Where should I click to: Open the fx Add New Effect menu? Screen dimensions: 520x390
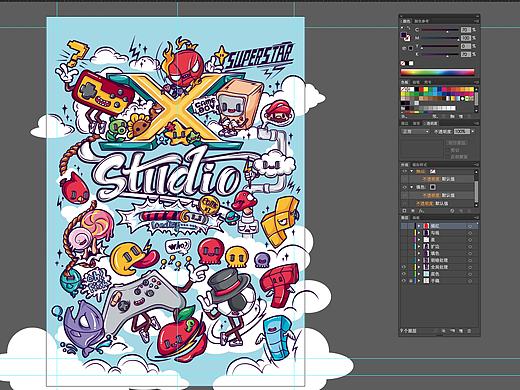[421, 211]
